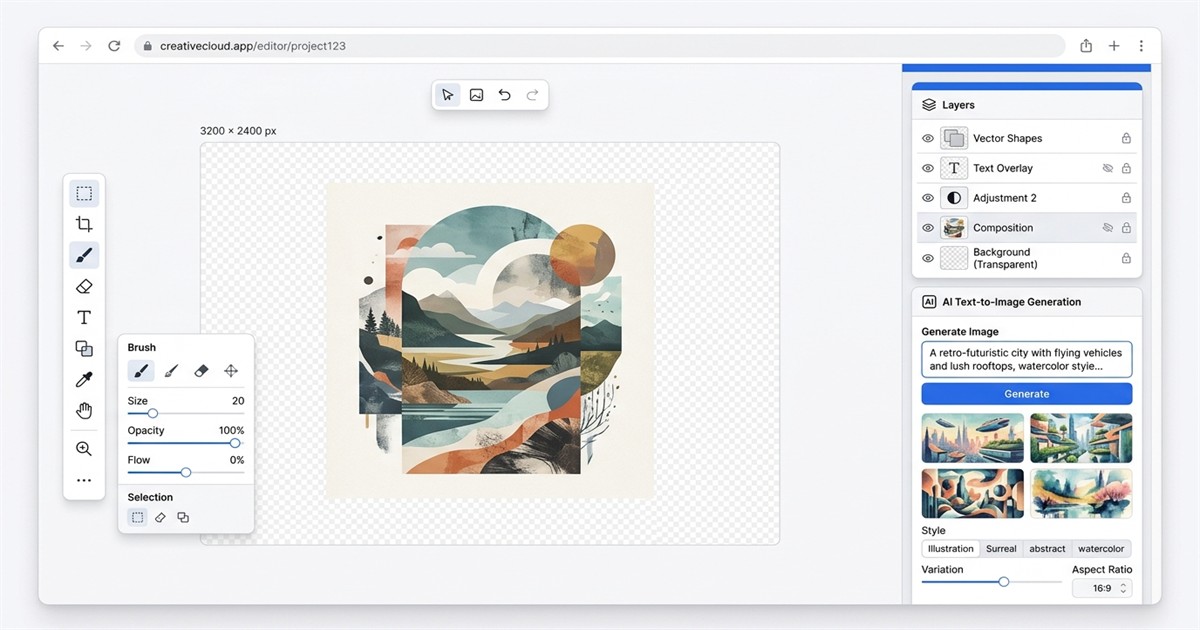The image size is (1200, 630).
Task: Select the abstract style tab
Action: (x=1047, y=548)
